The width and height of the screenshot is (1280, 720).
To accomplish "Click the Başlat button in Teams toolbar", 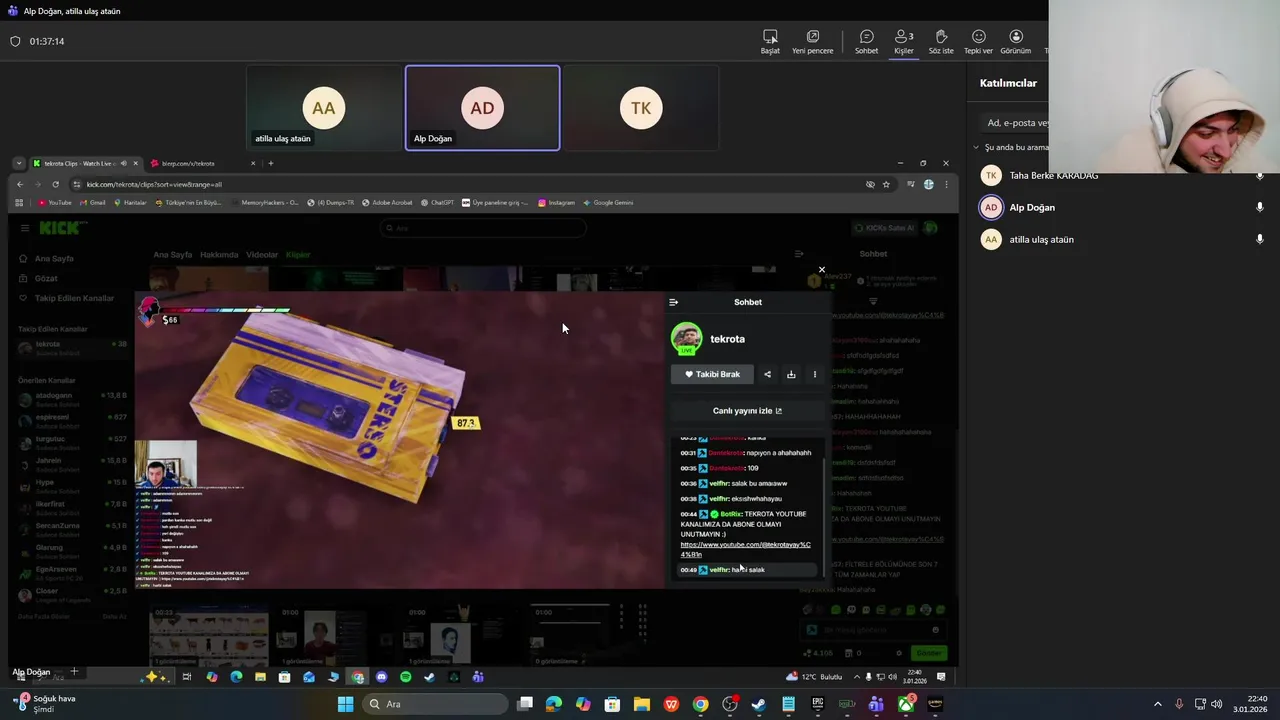I will pos(770,42).
